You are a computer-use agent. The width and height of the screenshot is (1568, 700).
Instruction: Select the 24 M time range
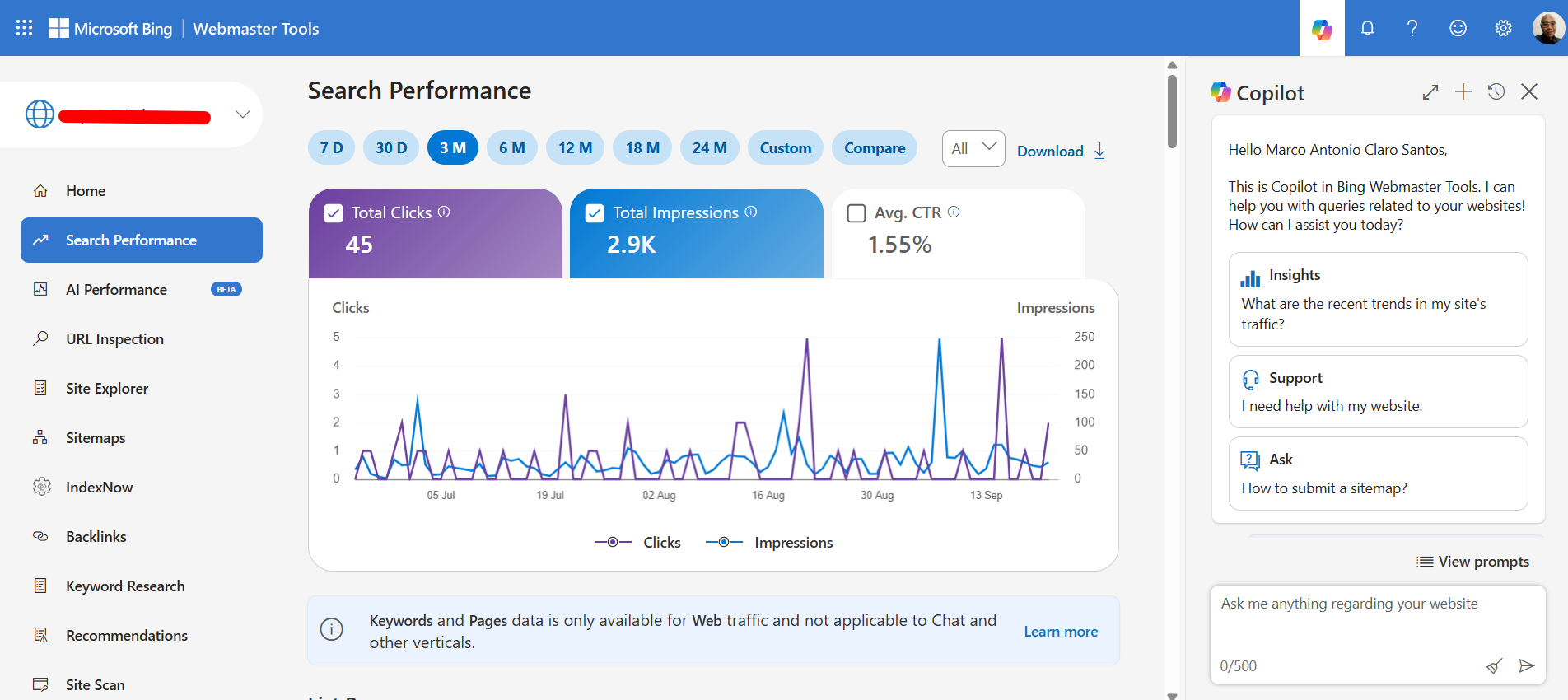click(x=710, y=148)
